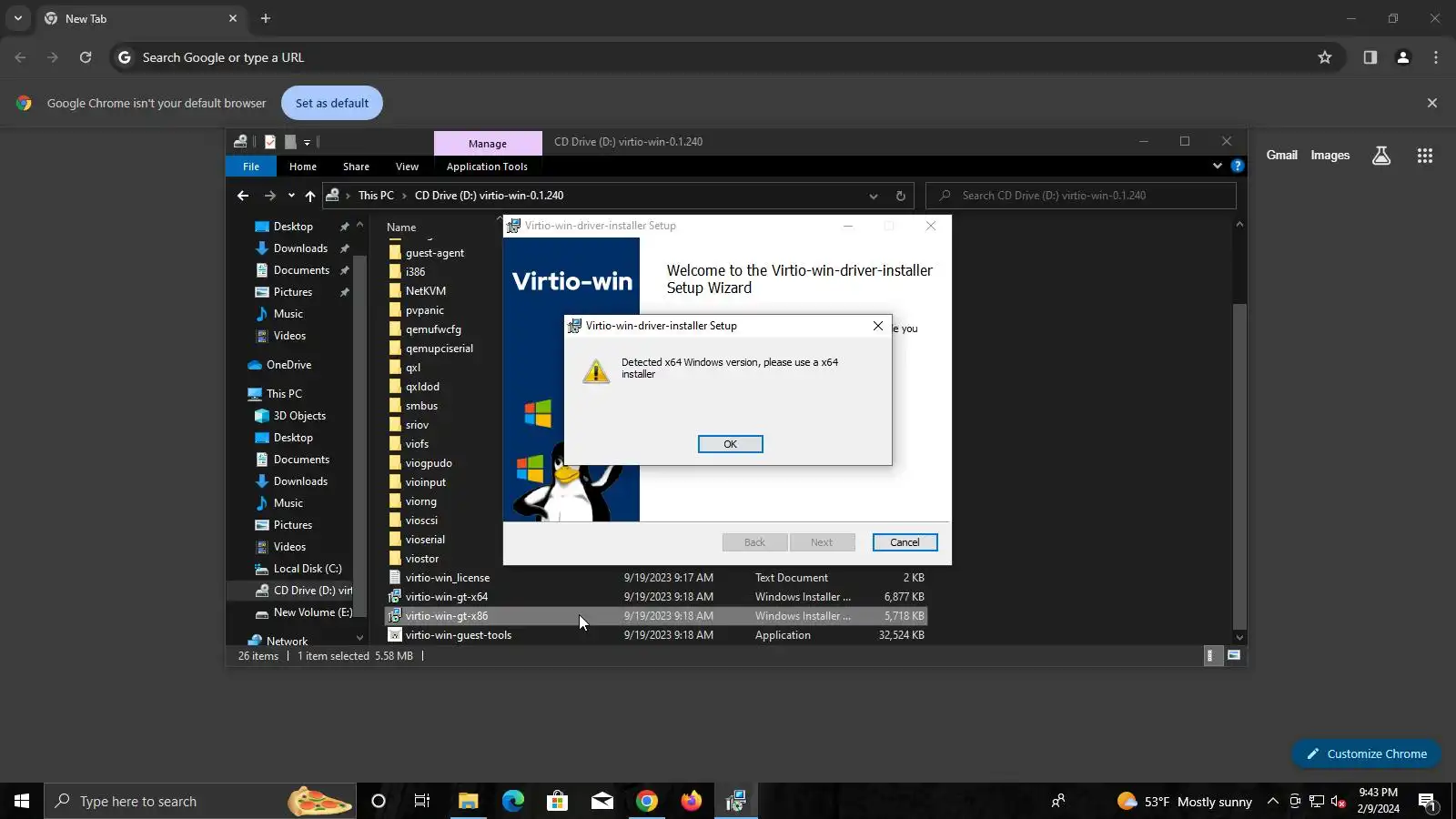Open the recent locations dropdown arrow
The image size is (1456, 819).
[x=291, y=196]
